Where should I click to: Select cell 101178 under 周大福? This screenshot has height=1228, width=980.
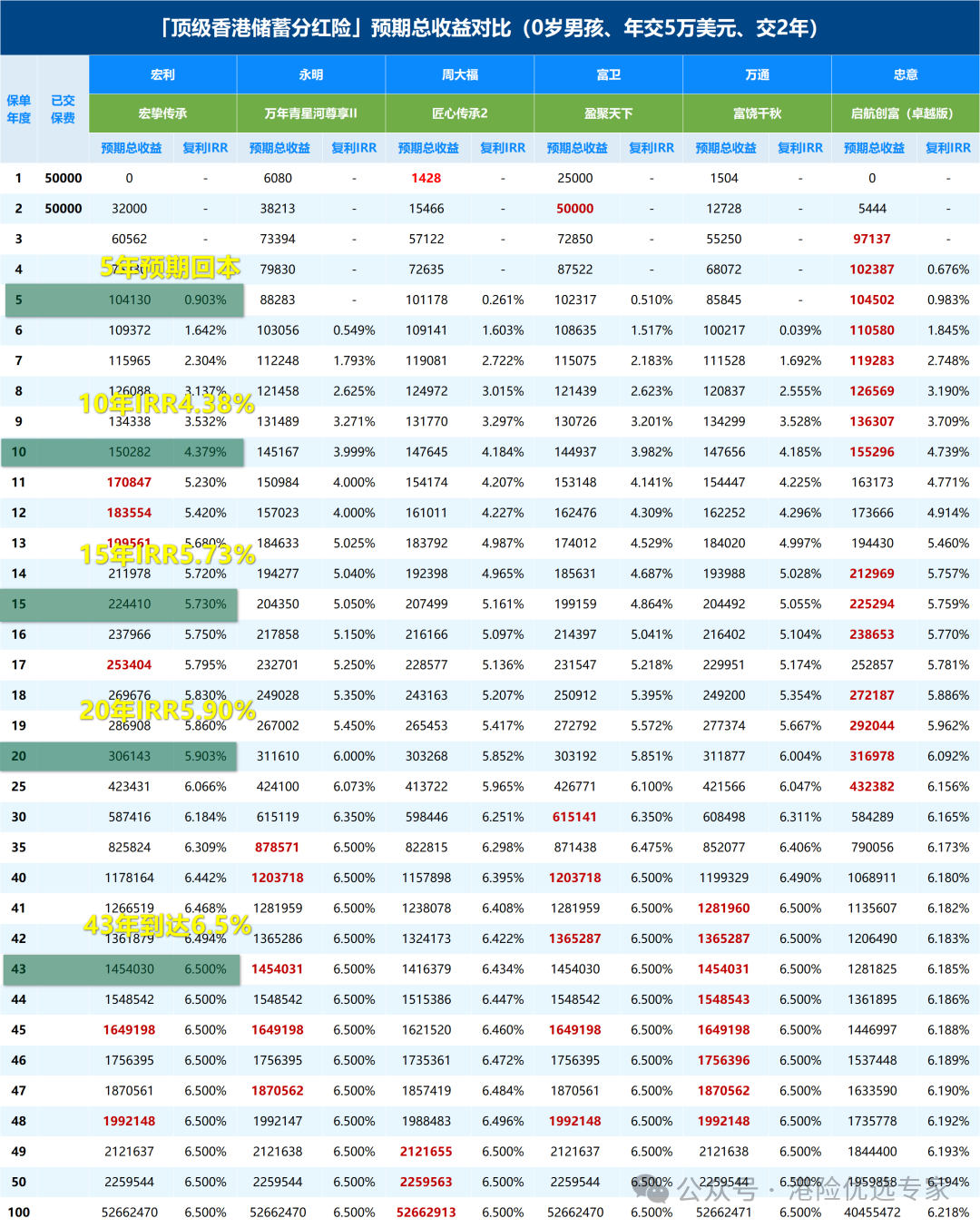click(426, 300)
